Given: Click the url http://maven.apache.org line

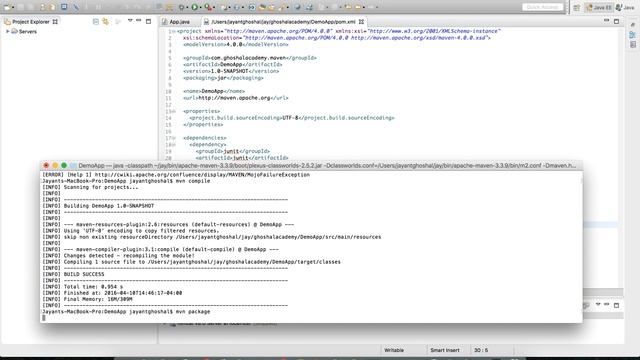Looking at the screenshot, I should pyautogui.click(x=236, y=98).
